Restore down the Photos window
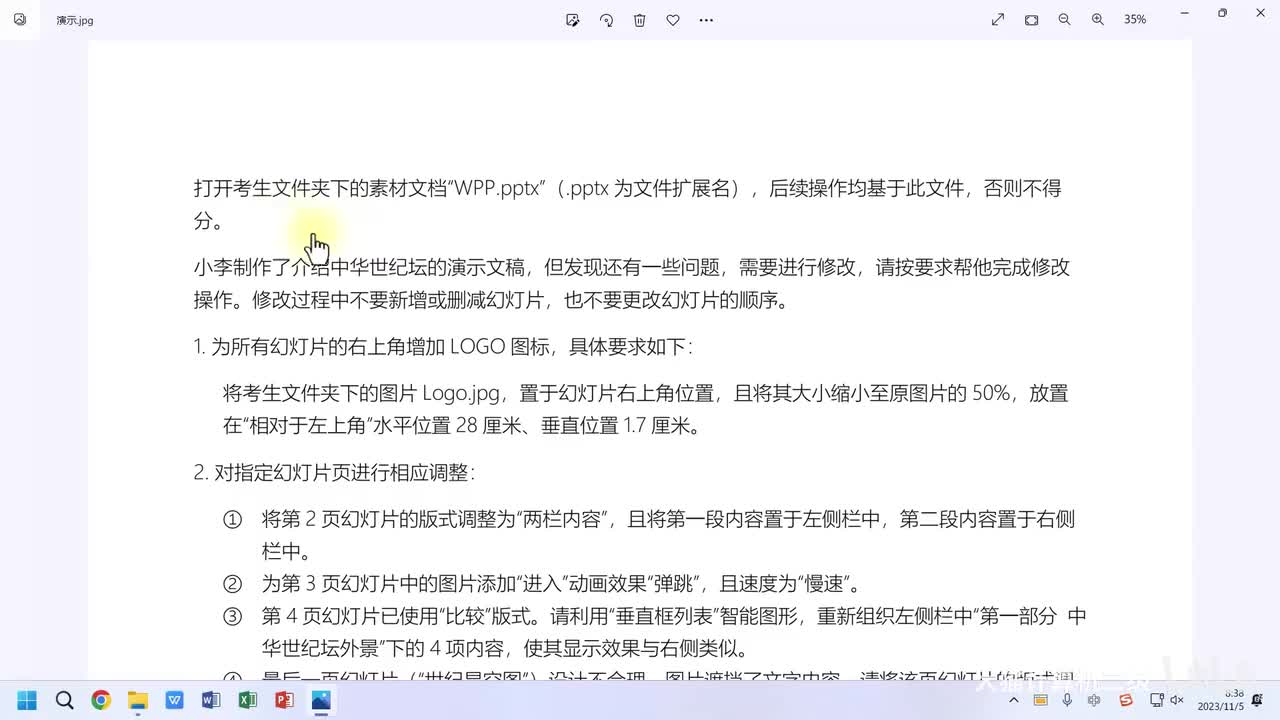 coord(1222,13)
